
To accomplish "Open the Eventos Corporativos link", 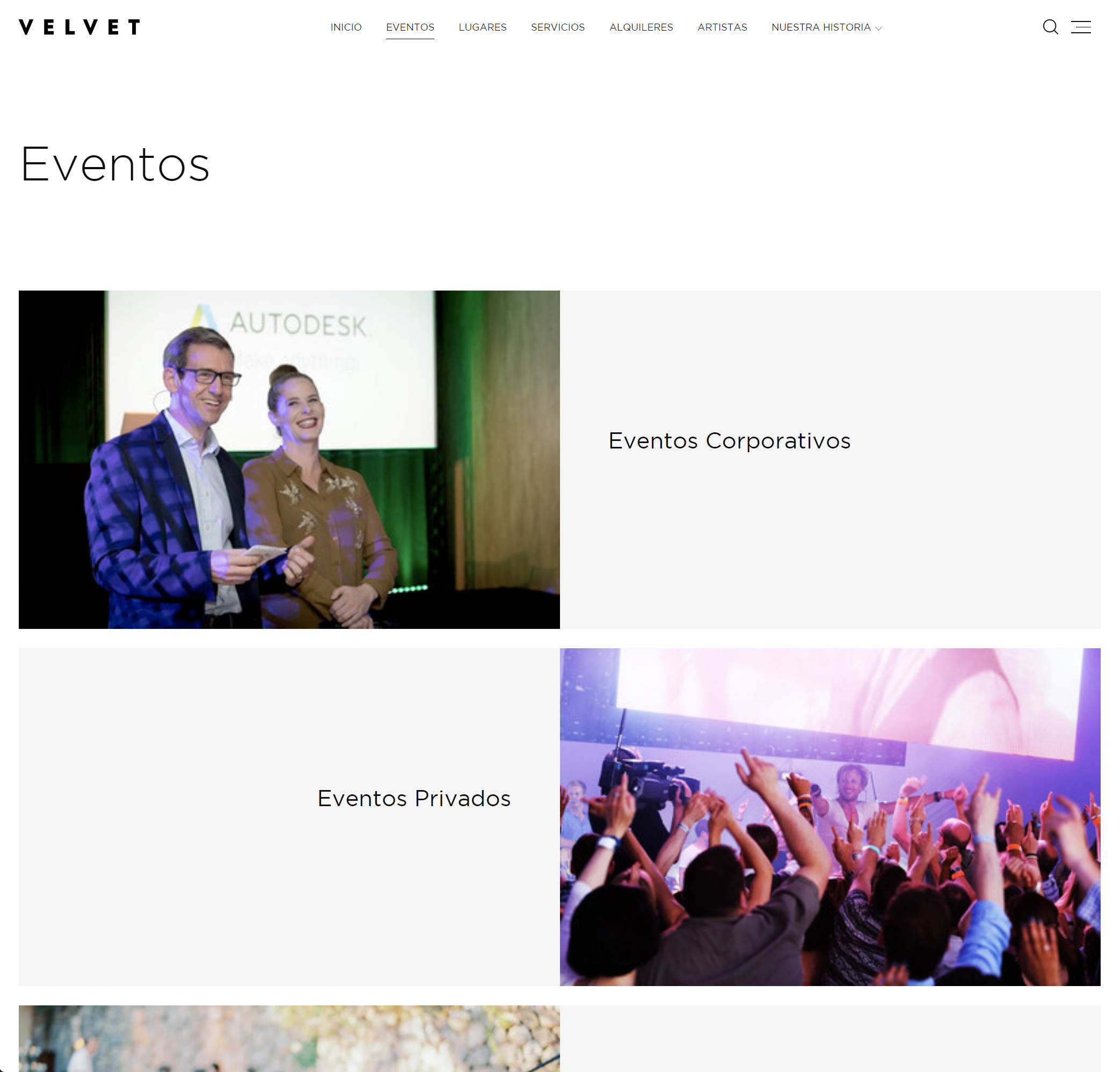I will point(729,440).
